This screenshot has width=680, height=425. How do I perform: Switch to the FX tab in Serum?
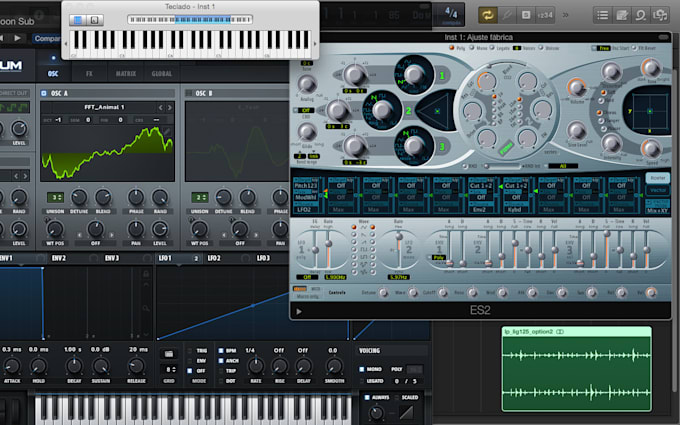click(88, 73)
